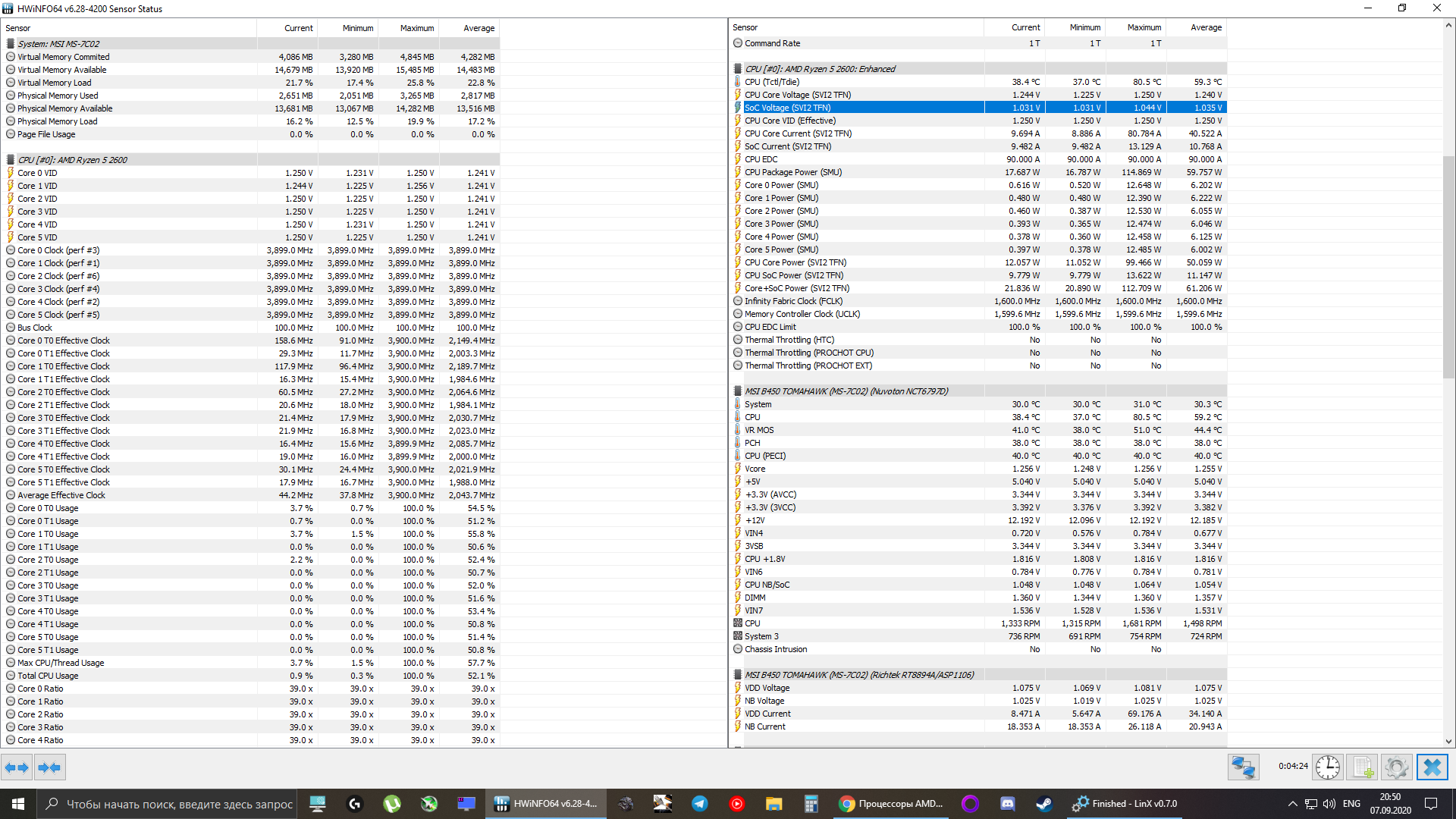1456x819 pixels.
Task: Open remote sensor monitoring network icon
Action: [x=1243, y=767]
